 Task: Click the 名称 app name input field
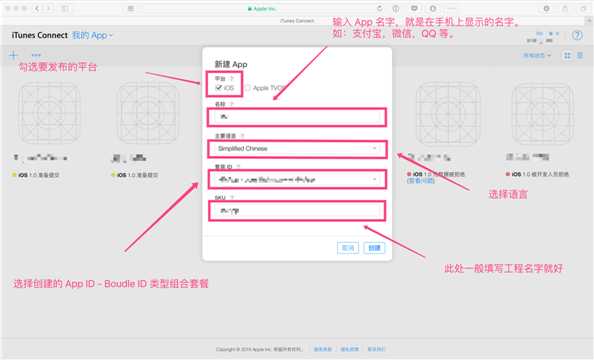pyautogui.click(x=297, y=117)
